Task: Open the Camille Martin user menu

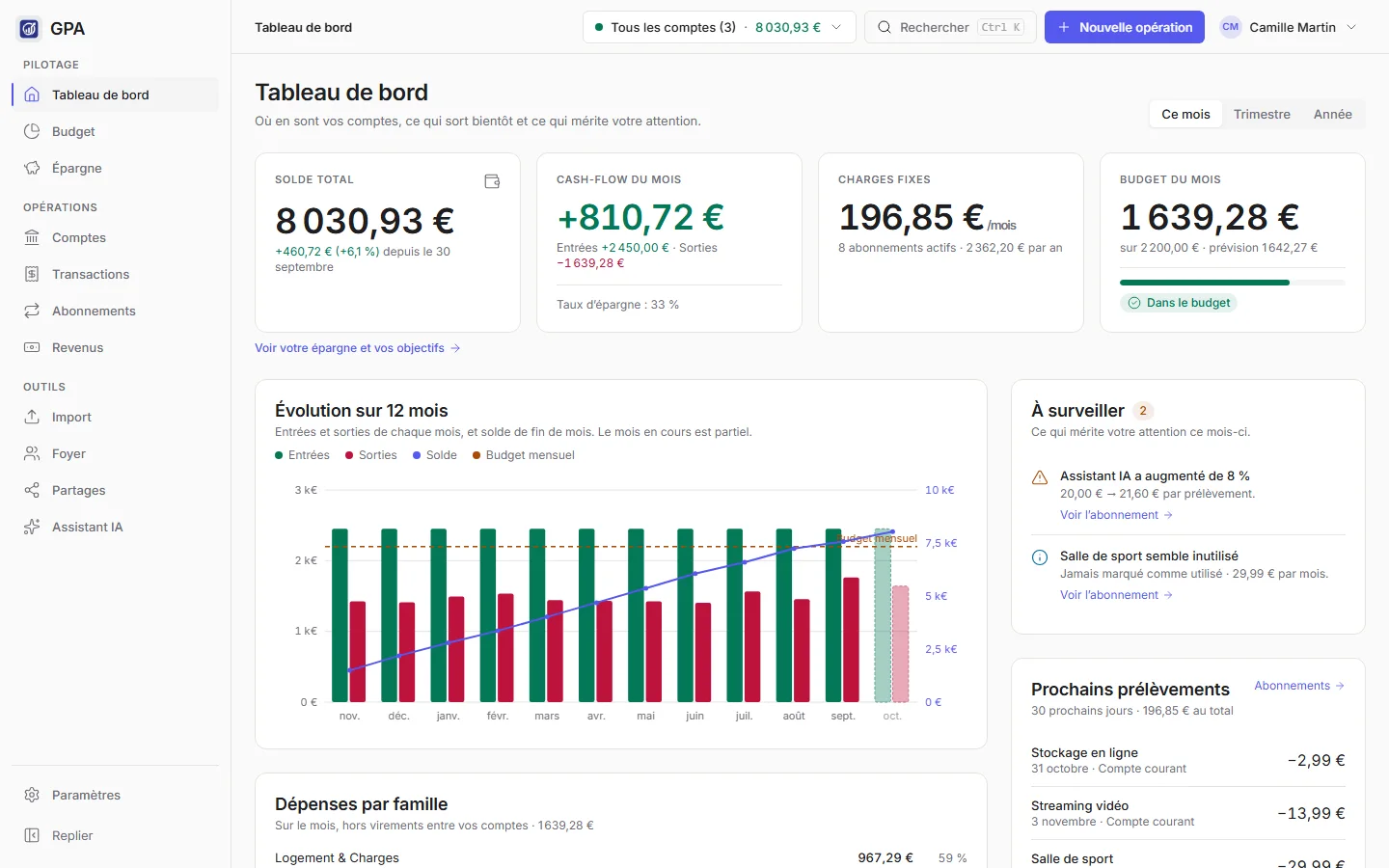Action: 1288,27
